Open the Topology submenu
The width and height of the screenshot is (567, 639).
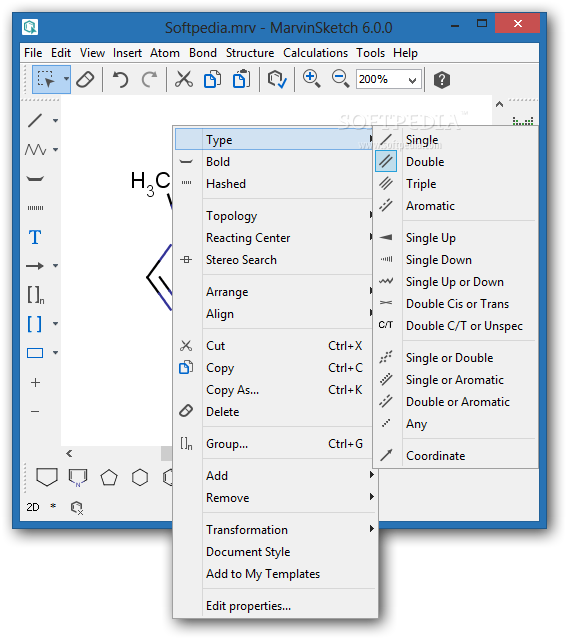tap(274, 216)
